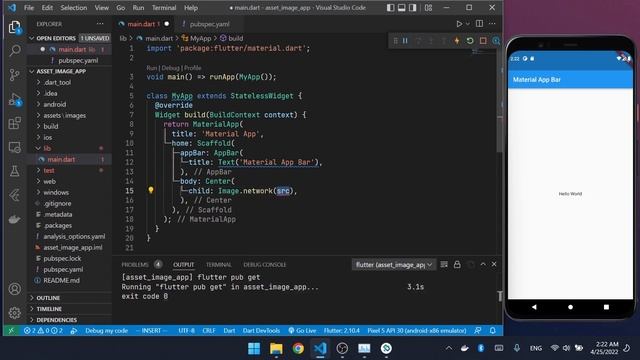Toggle primary side bar layout

click(x=391, y=8)
